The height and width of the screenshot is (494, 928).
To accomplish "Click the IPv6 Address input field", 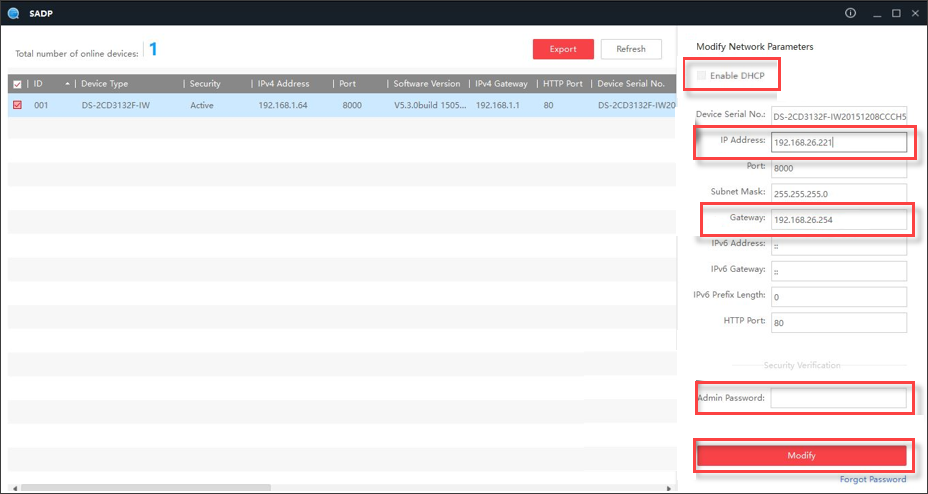I will [x=839, y=245].
